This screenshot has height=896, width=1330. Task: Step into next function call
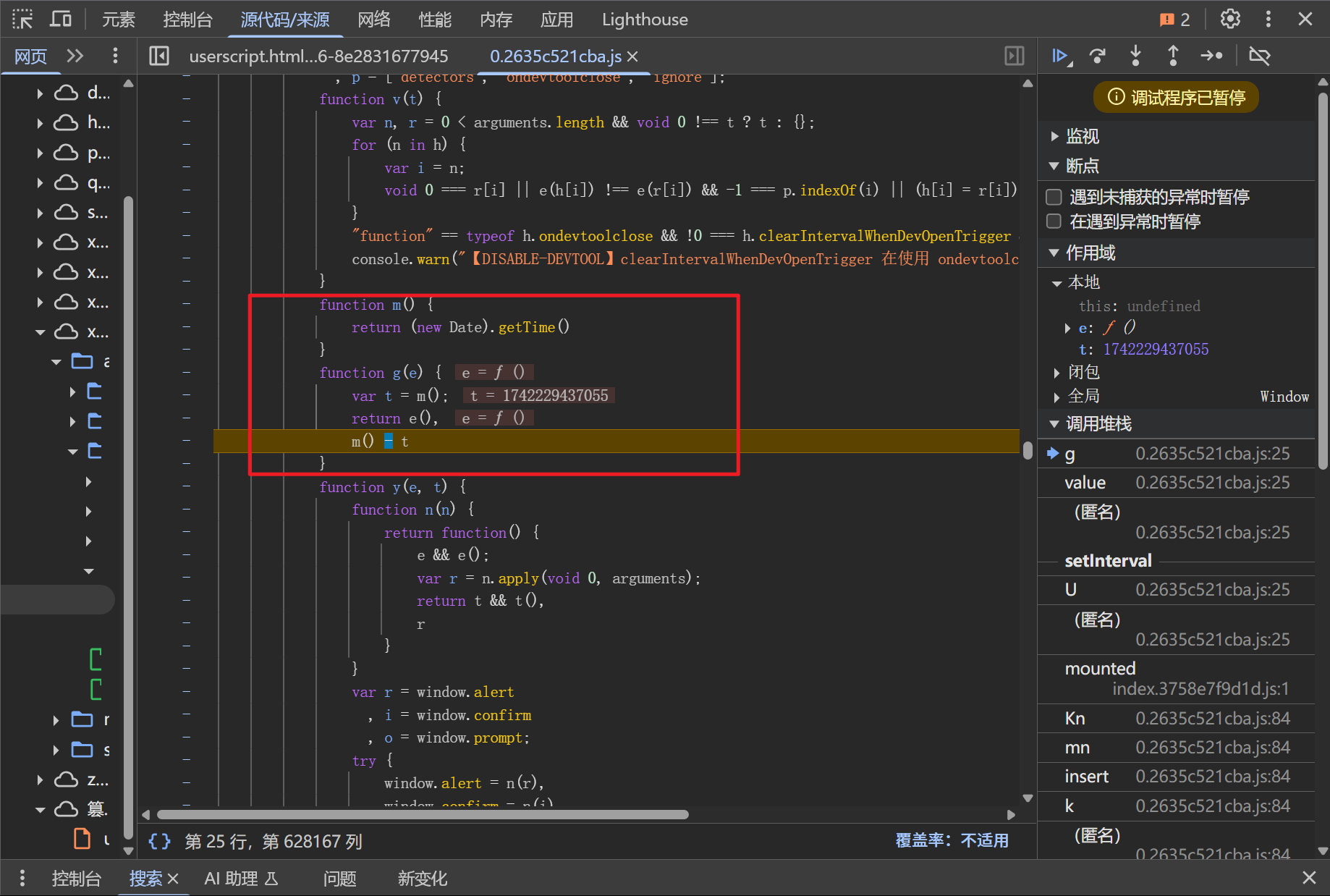click(1135, 56)
